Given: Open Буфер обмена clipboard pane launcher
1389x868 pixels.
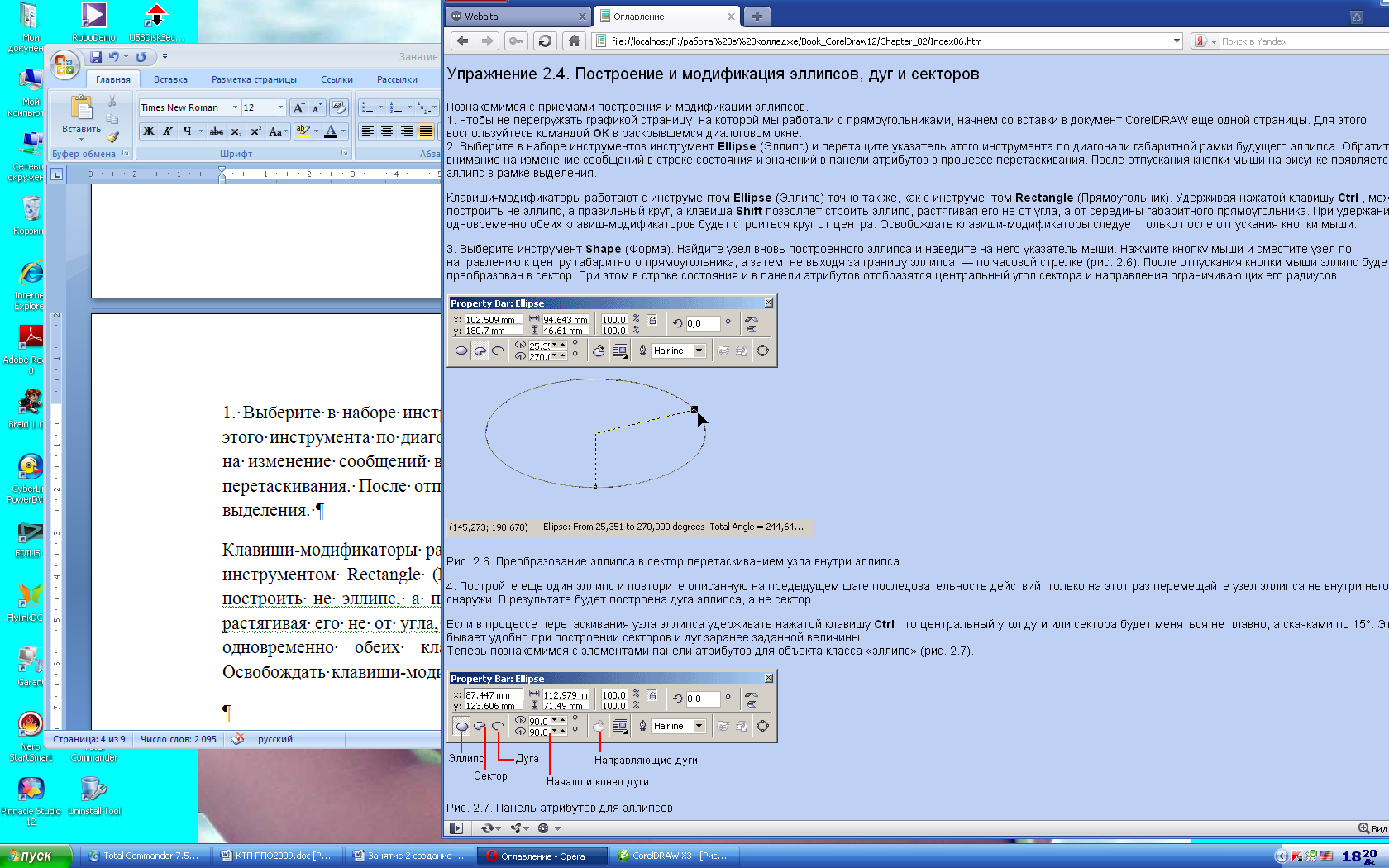Looking at the screenshot, I should (x=126, y=154).
